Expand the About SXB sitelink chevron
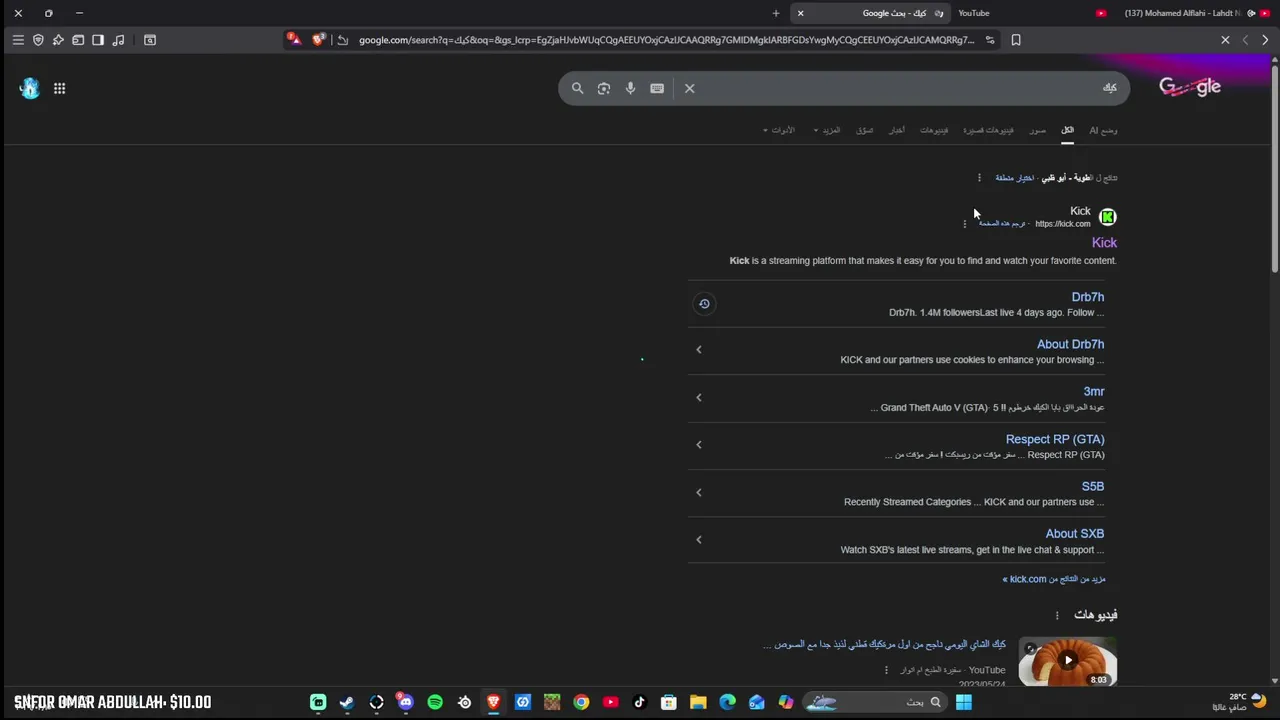1280x720 pixels. [x=699, y=540]
